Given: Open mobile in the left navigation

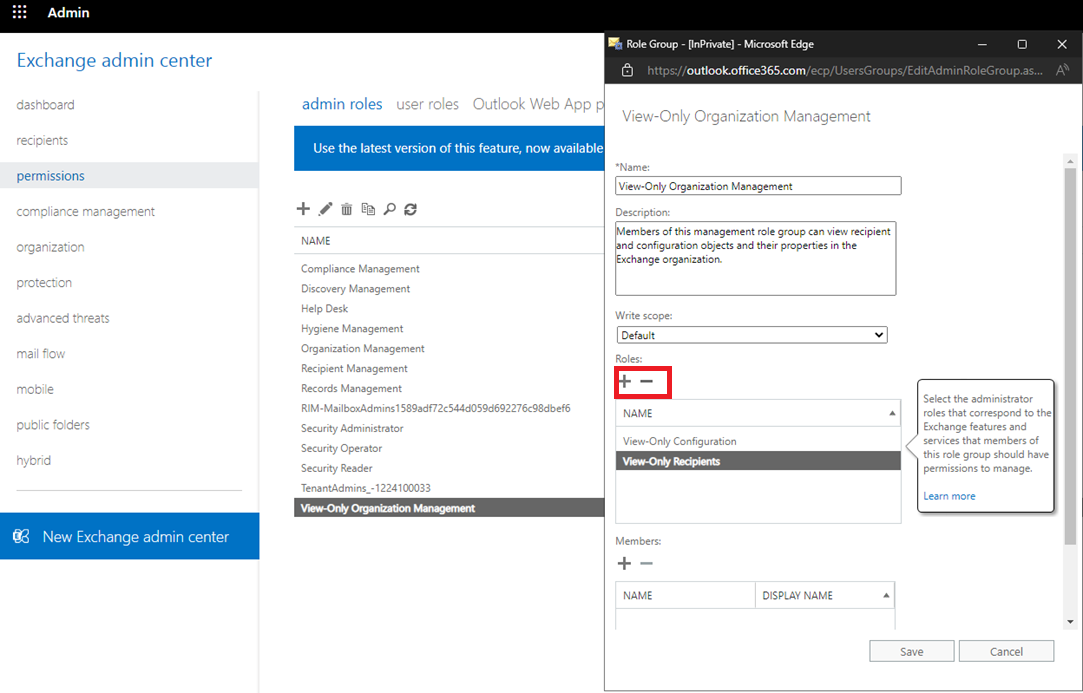Looking at the screenshot, I should [35, 389].
